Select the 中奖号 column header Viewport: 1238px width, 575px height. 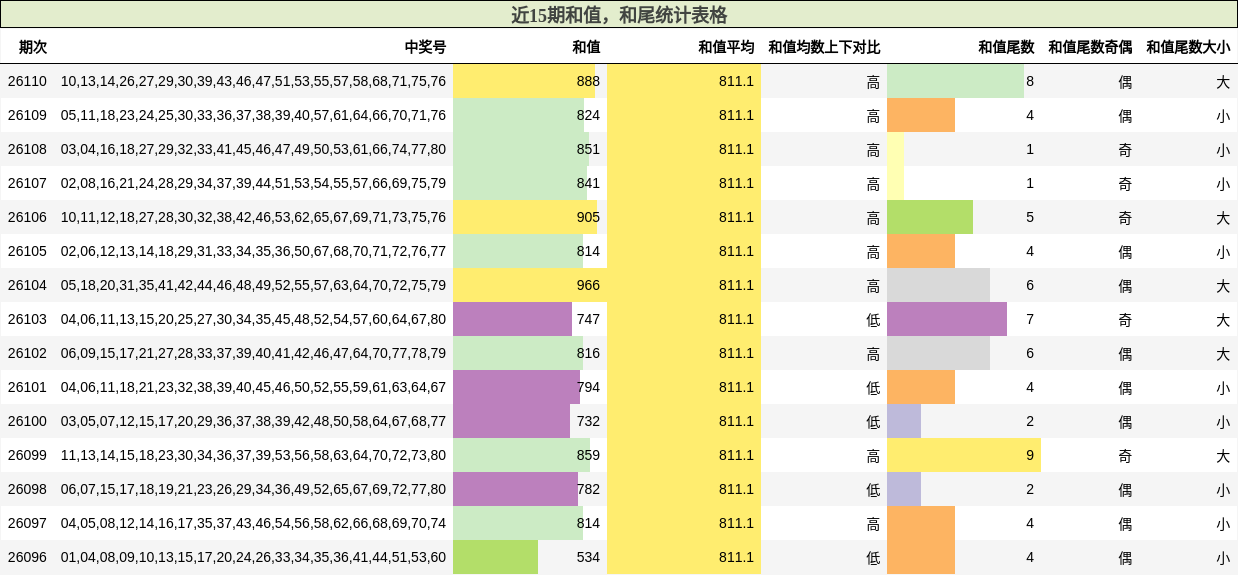(x=425, y=47)
